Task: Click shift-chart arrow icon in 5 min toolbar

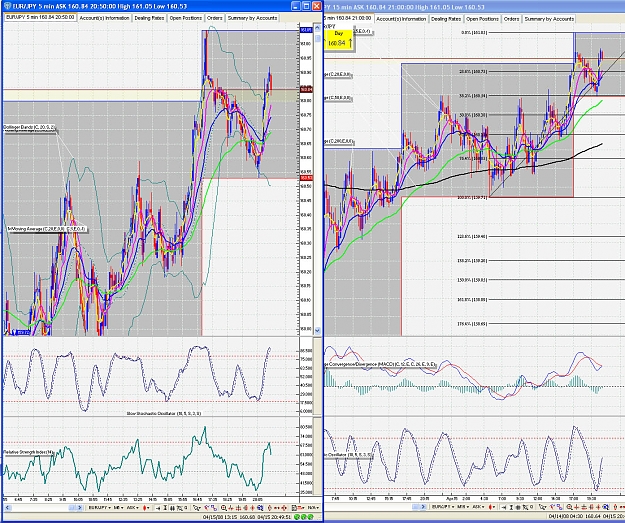Action: pyautogui.click(x=158, y=508)
